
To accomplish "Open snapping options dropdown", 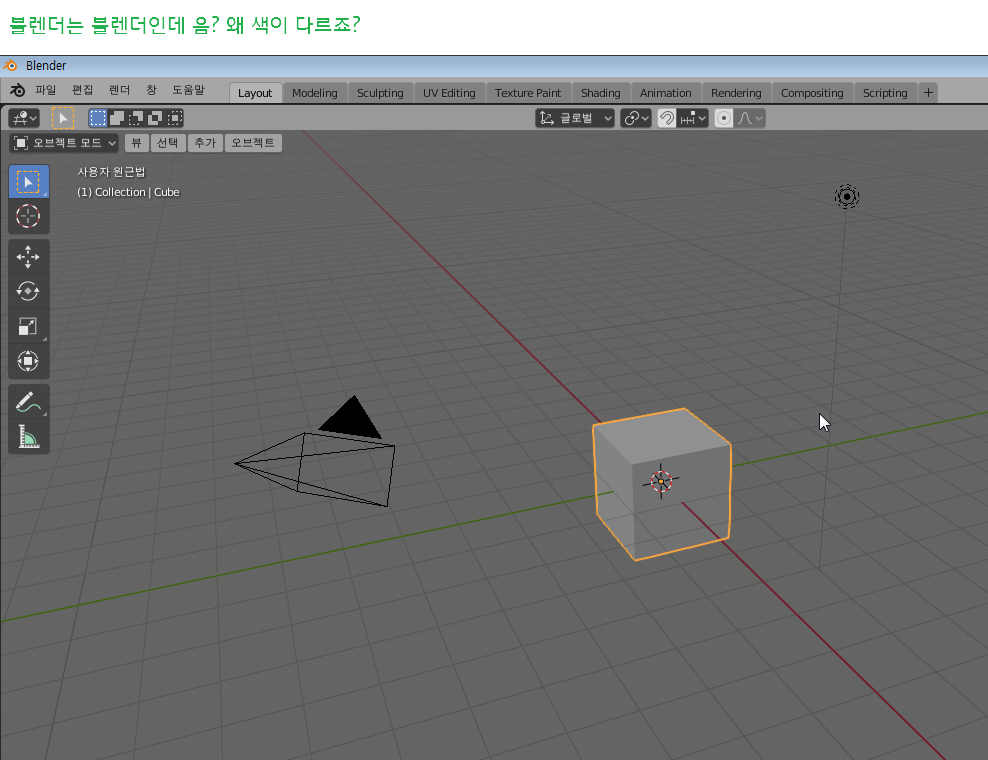I will pos(693,118).
